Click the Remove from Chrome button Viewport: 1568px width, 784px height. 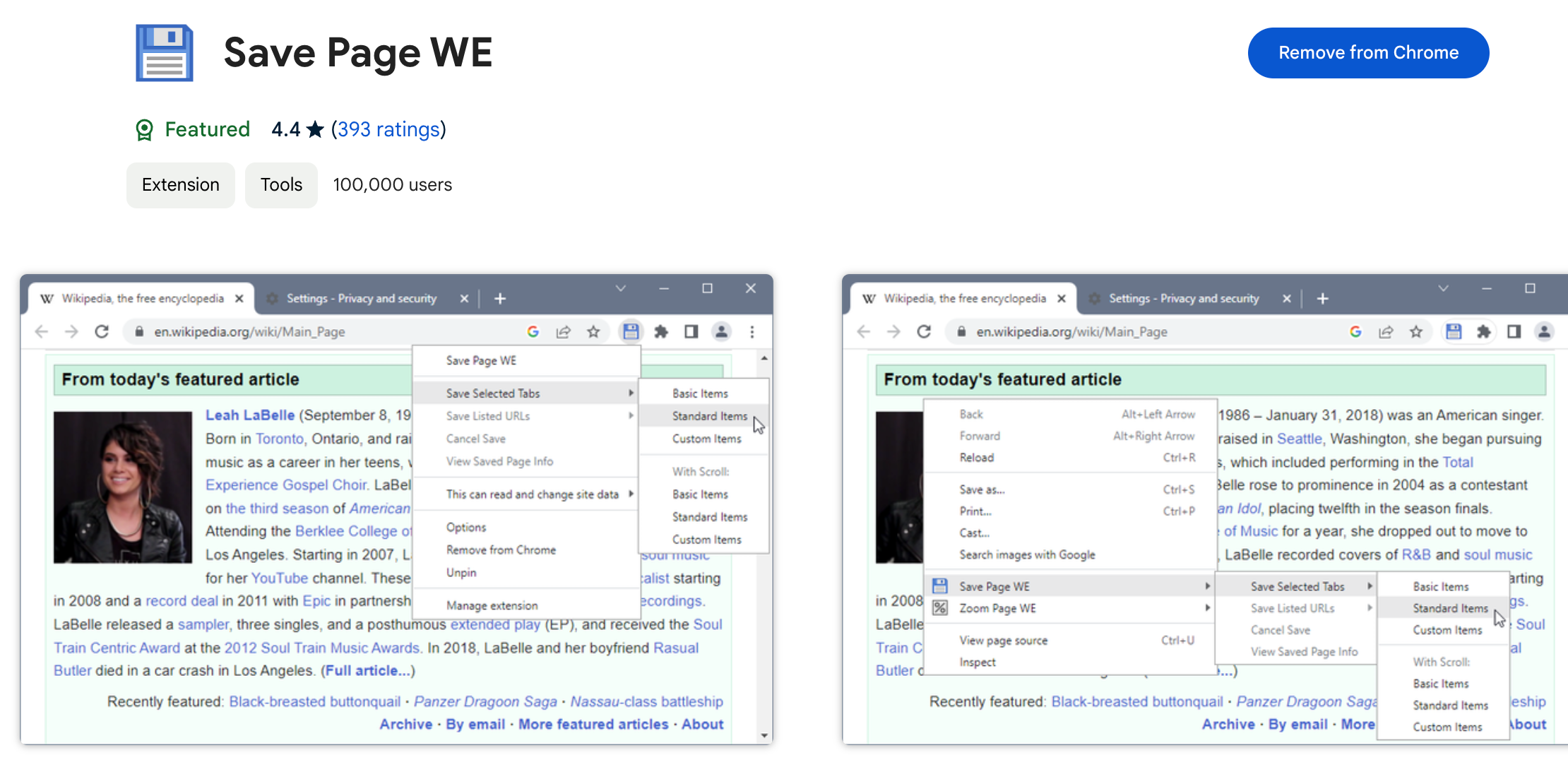point(1368,52)
